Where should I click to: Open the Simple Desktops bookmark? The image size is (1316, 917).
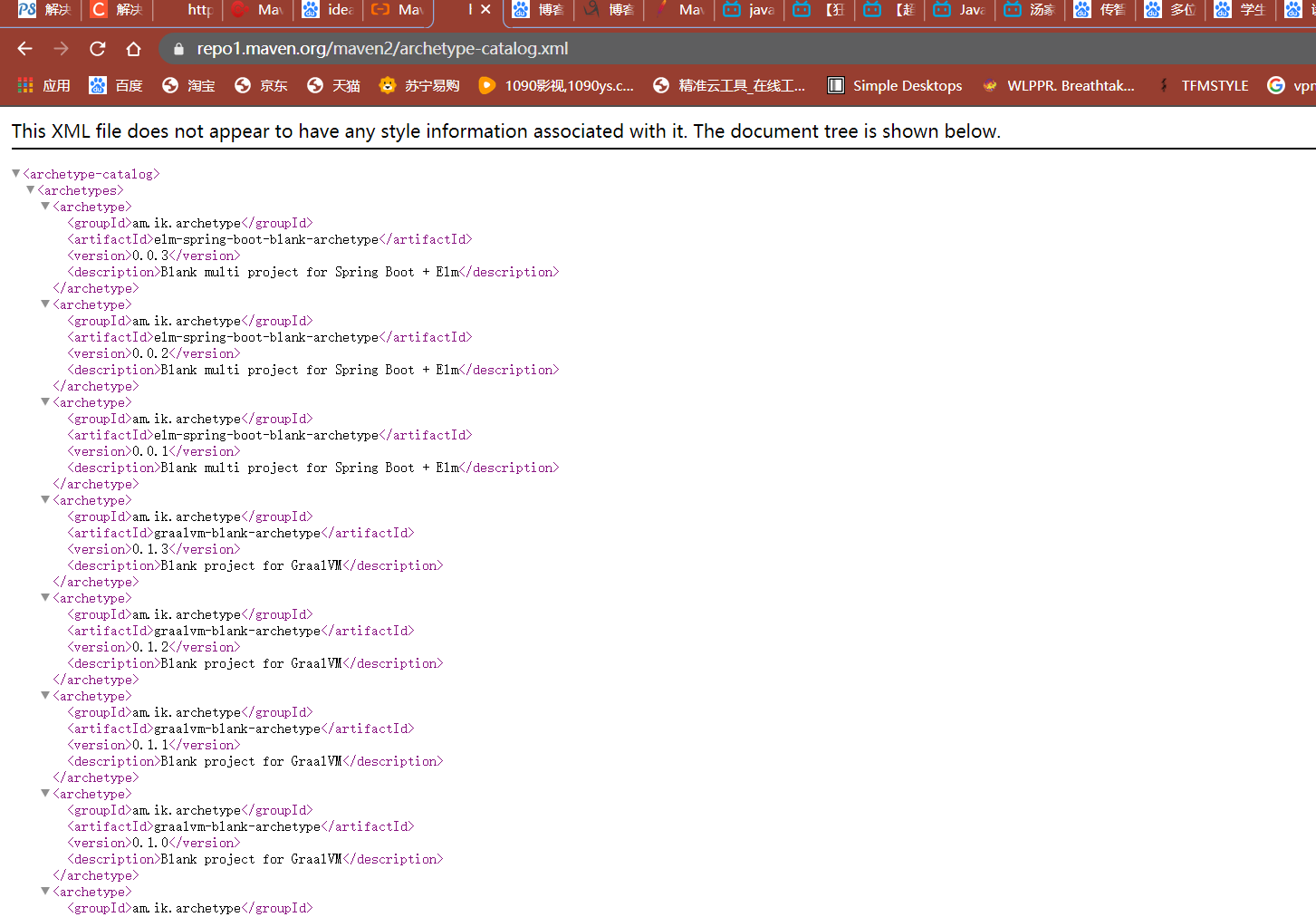[894, 85]
